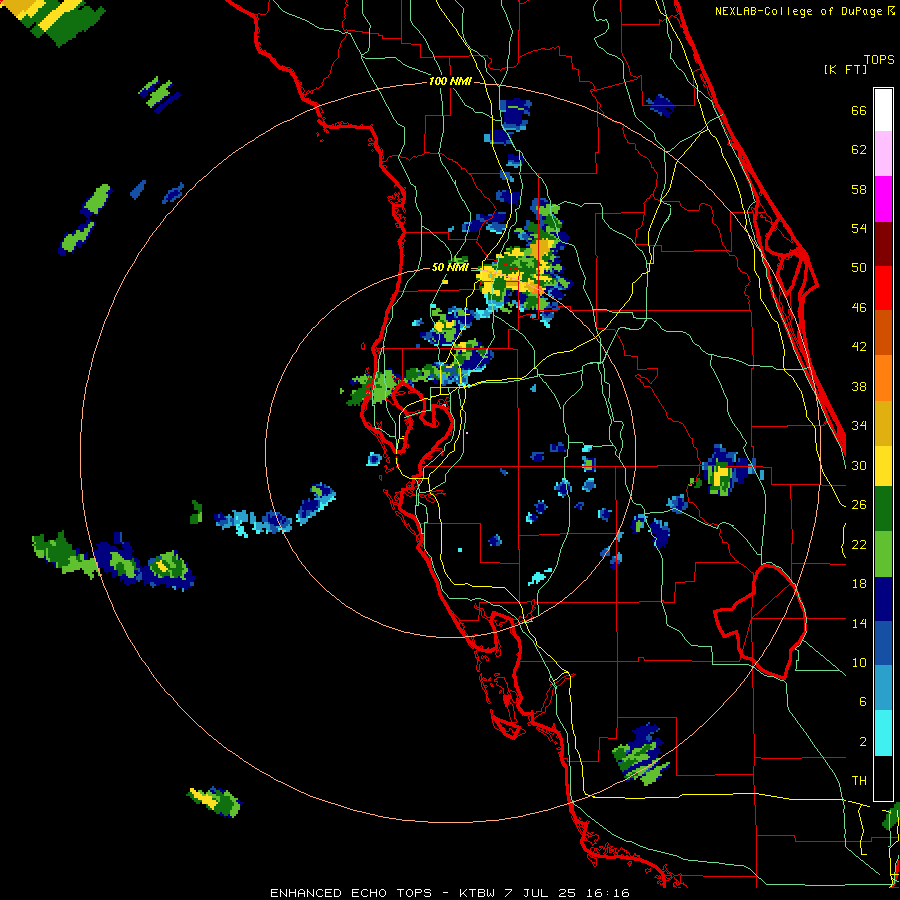Click the Enhanced Echo Tops KTBW timestamp caption
900x900 pixels.
coord(449,893)
